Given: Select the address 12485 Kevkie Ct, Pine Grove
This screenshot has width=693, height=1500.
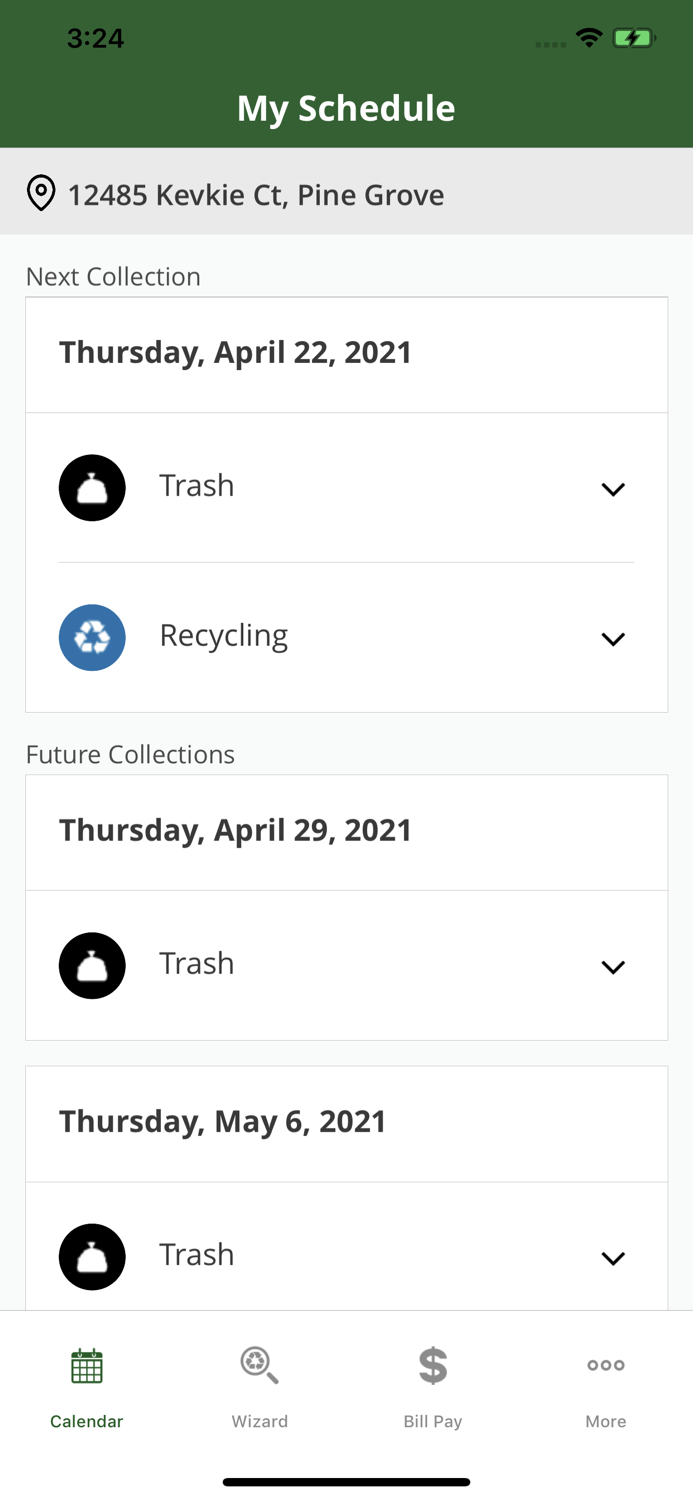Looking at the screenshot, I should click(256, 194).
